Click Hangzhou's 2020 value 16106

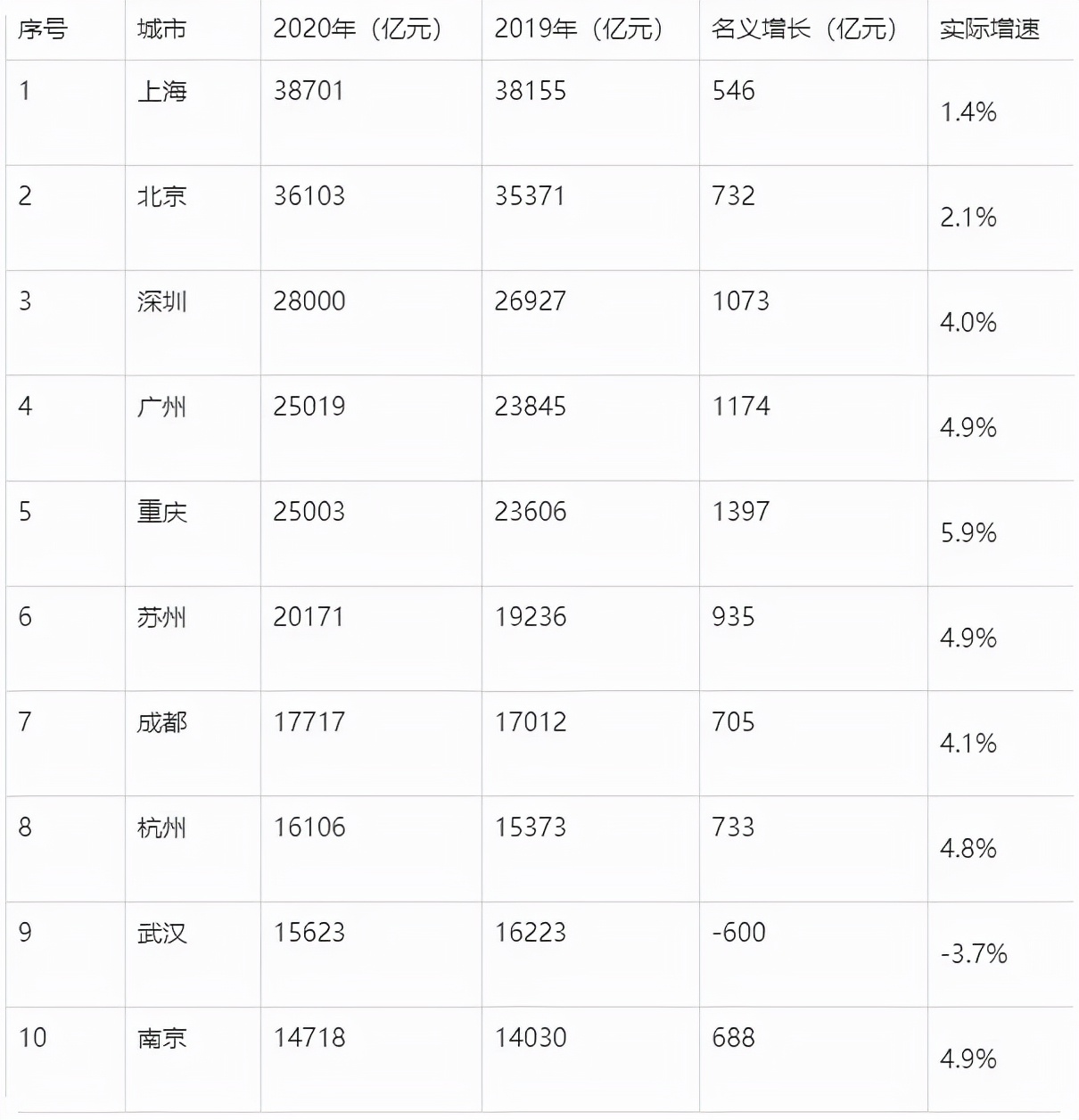pos(309,828)
